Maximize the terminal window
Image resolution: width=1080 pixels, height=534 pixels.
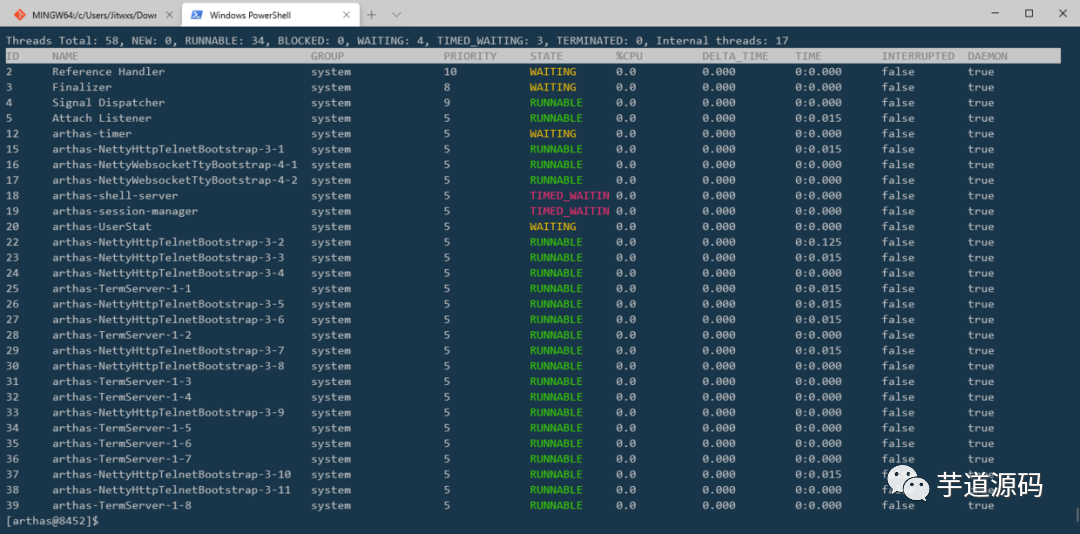tap(1029, 13)
